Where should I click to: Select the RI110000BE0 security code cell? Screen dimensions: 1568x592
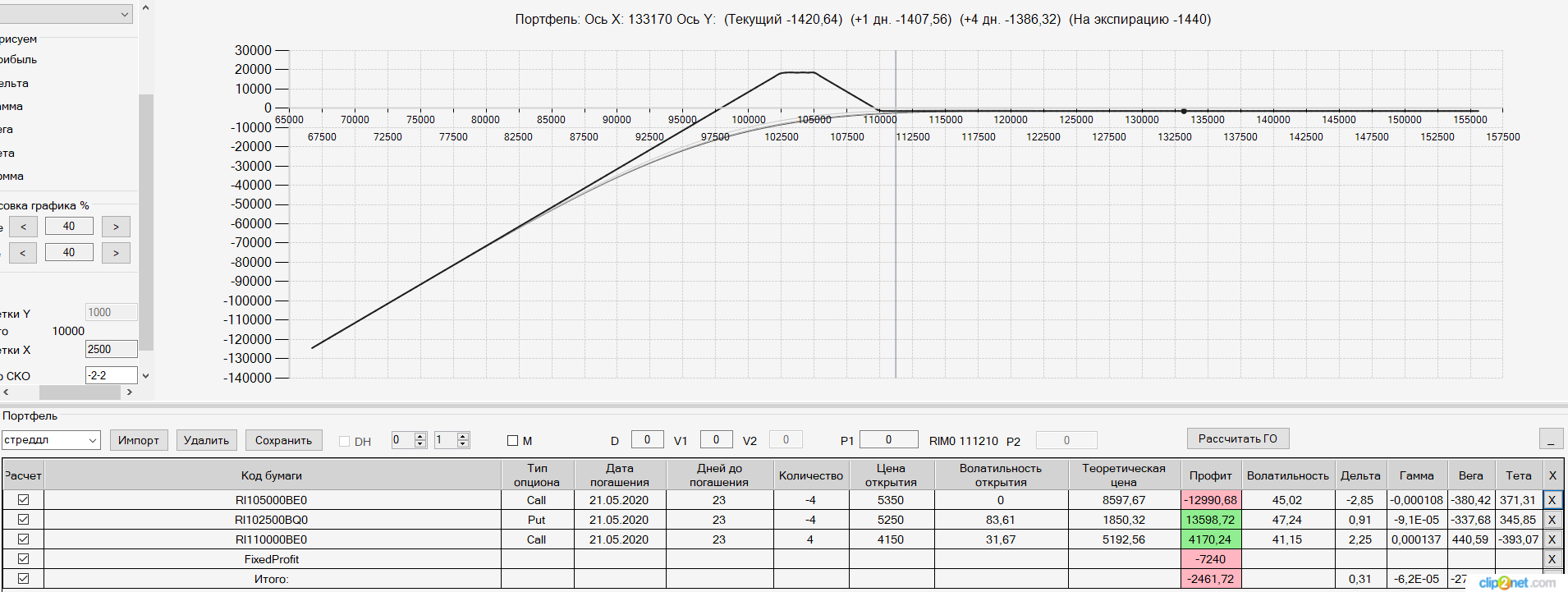(272, 539)
